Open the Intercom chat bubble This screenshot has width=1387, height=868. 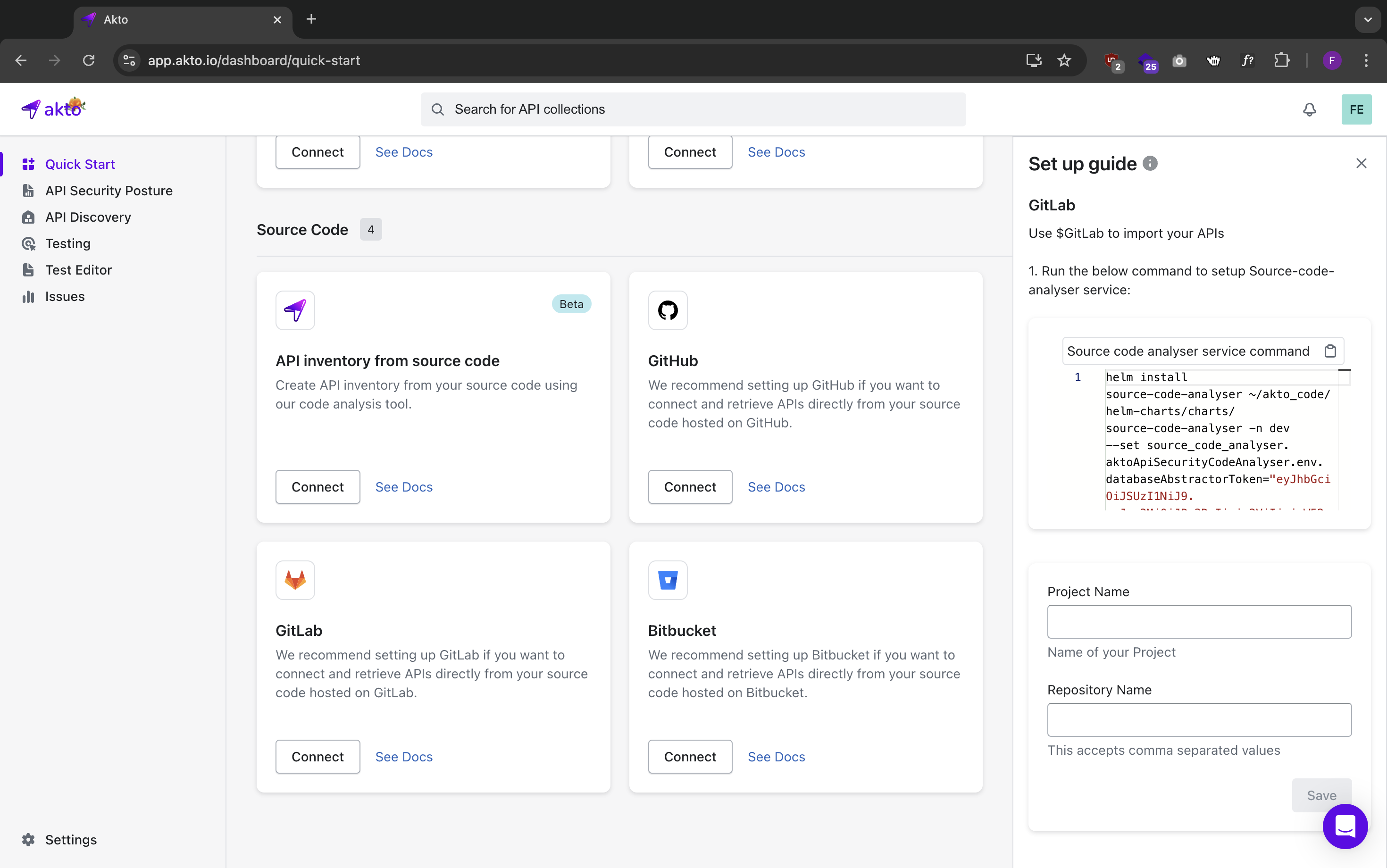(x=1345, y=826)
